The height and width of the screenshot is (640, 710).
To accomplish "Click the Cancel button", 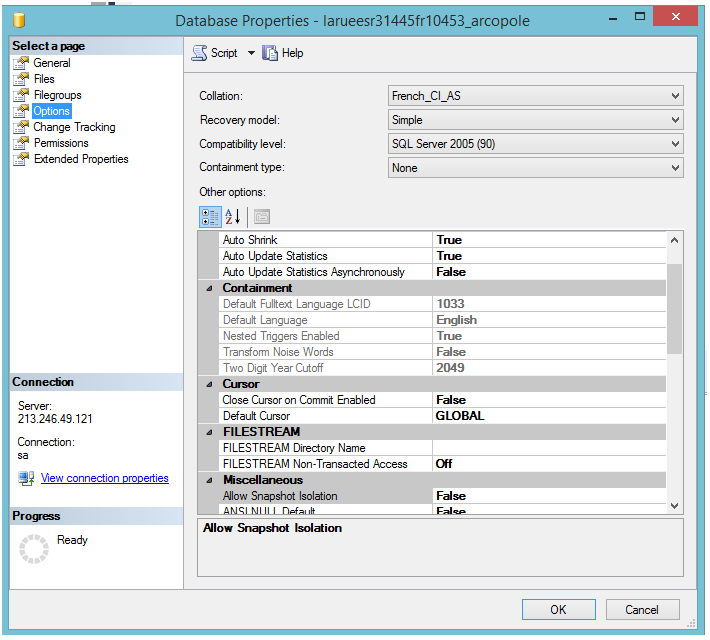I will pos(643,610).
